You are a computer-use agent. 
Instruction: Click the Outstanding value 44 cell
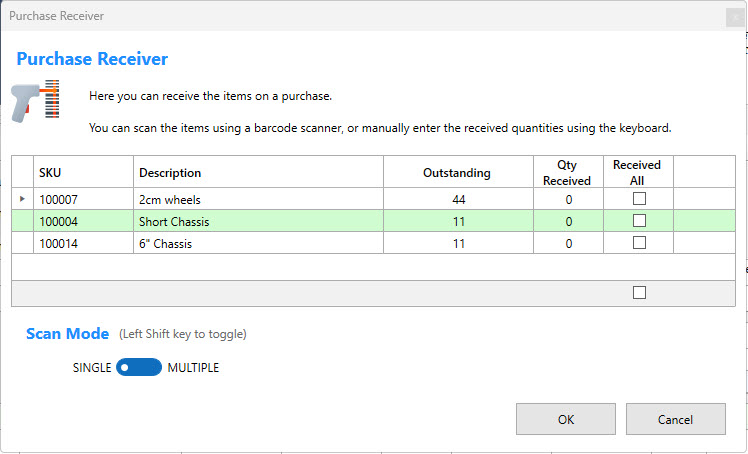point(457,200)
